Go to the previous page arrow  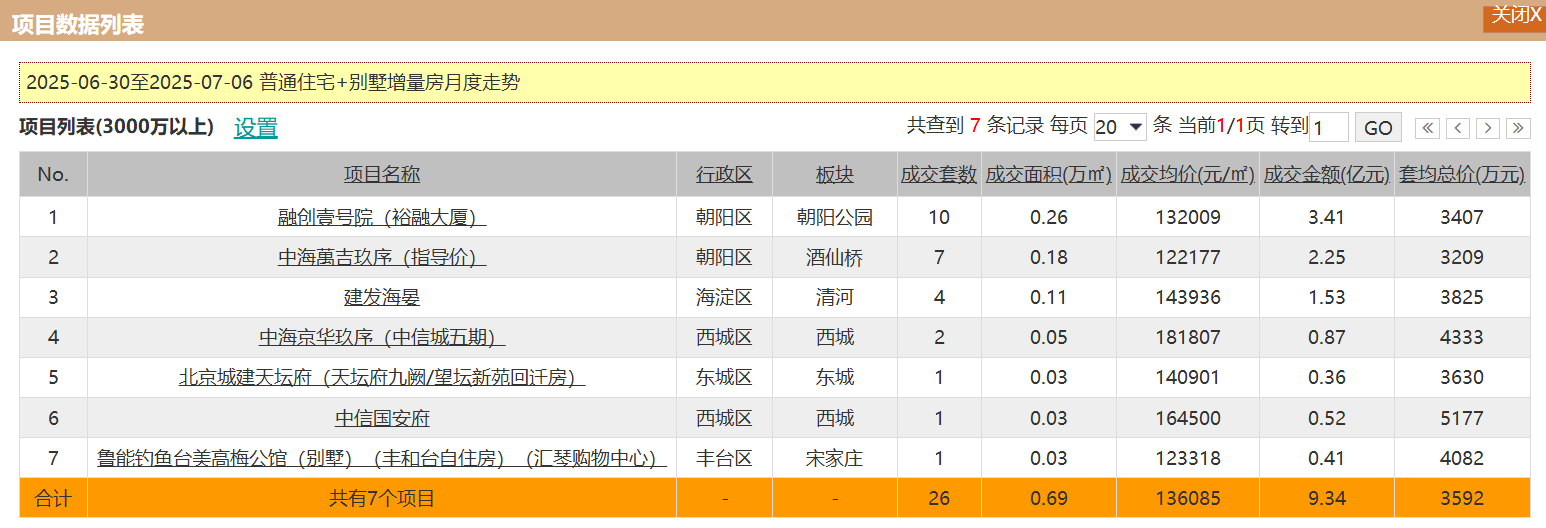click(1458, 128)
